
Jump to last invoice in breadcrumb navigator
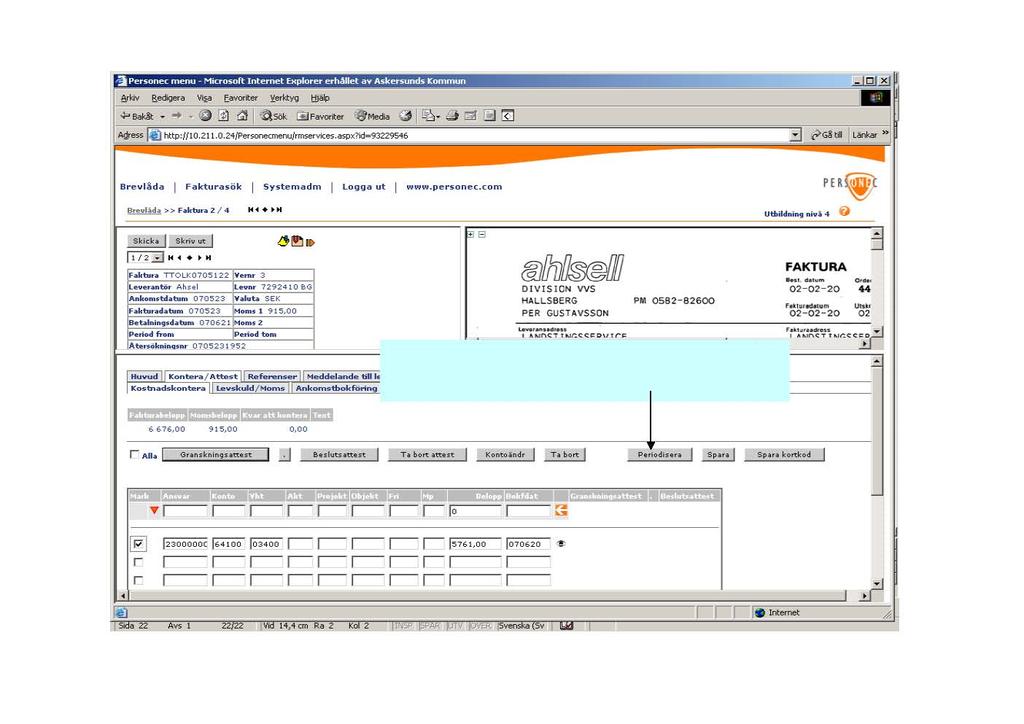pyautogui.click(x=280, y=210)
